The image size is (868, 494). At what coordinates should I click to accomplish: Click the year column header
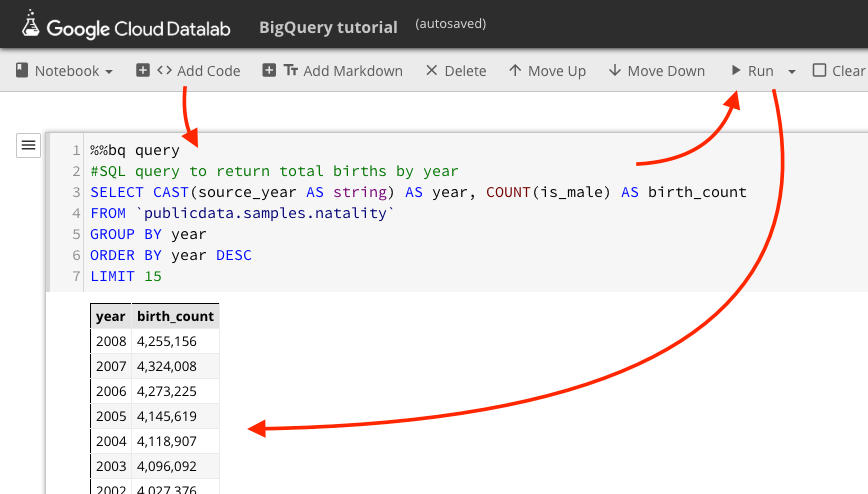(x=111, y=316)
